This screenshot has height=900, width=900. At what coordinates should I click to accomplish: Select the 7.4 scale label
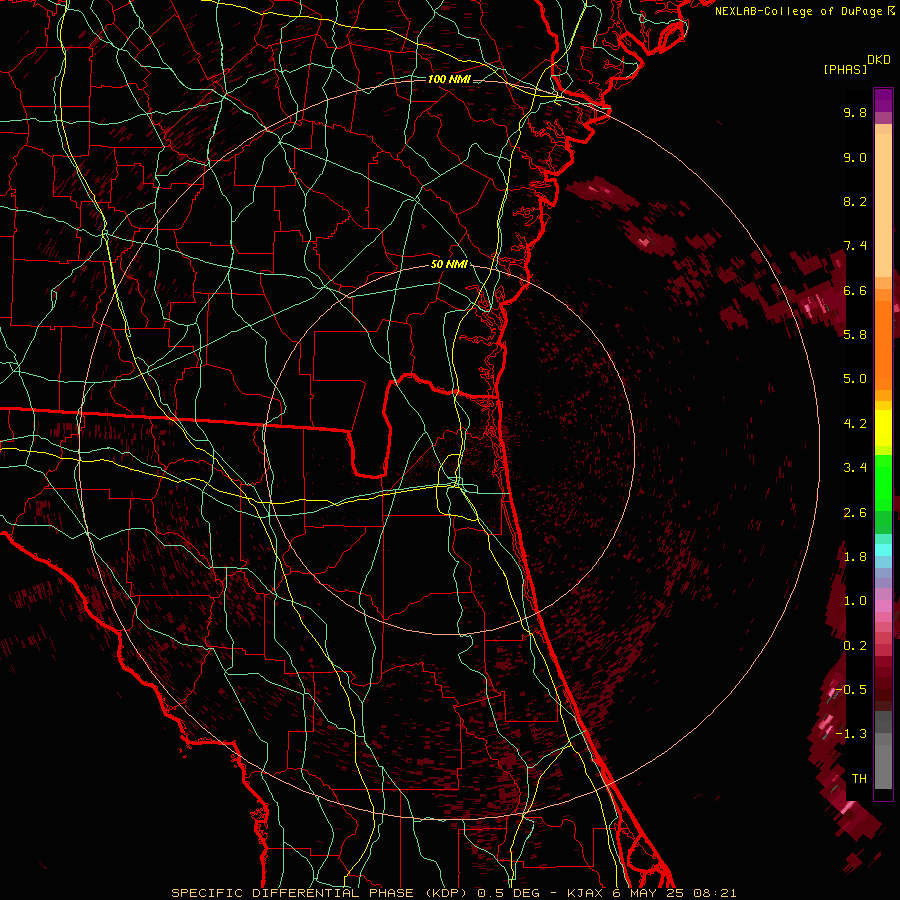855,246
